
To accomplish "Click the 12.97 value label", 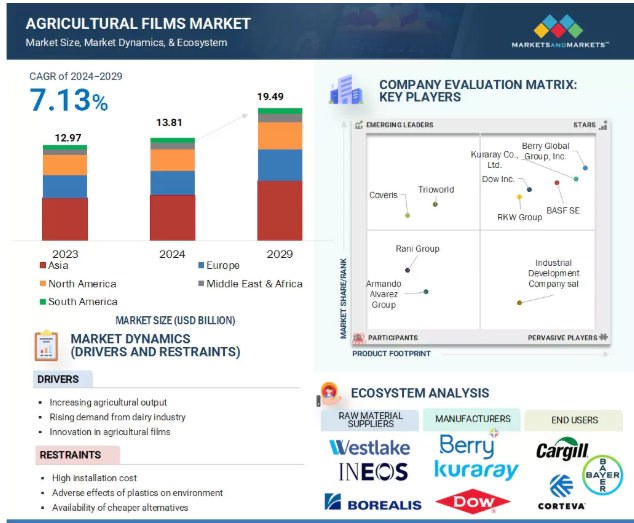I will point(68,138).
